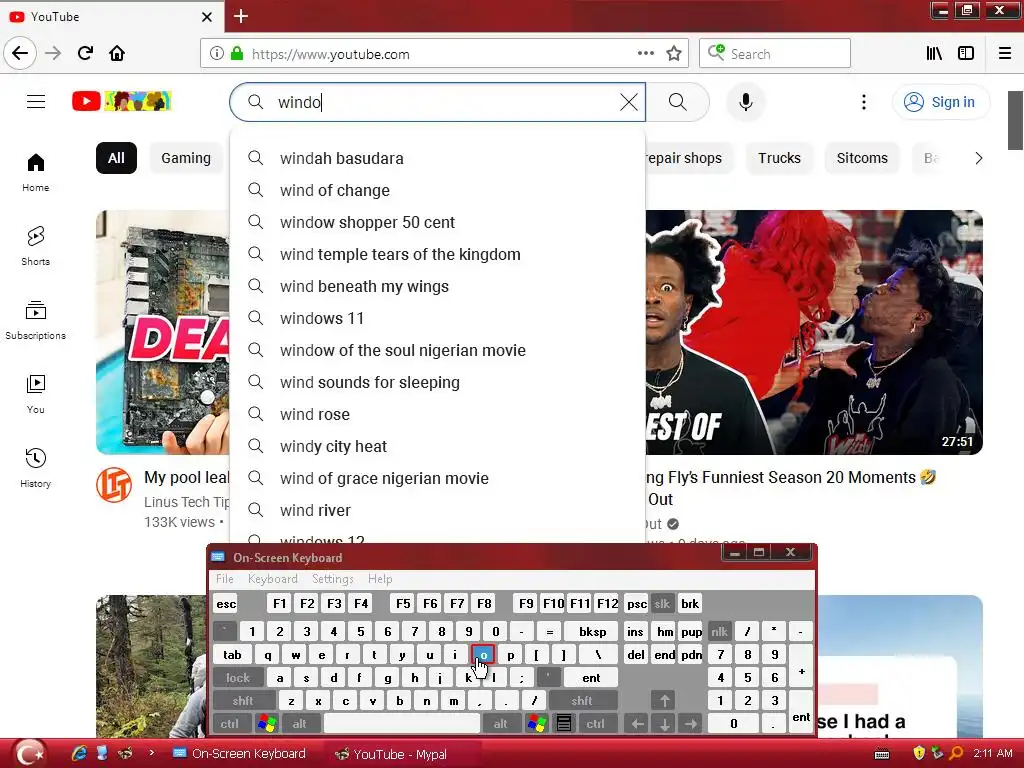Choose suggestion 'wind temple tears of the kingdom'
Viewport: 1024px width, 768px height.
pyautogui.click(x=438, y=254)
